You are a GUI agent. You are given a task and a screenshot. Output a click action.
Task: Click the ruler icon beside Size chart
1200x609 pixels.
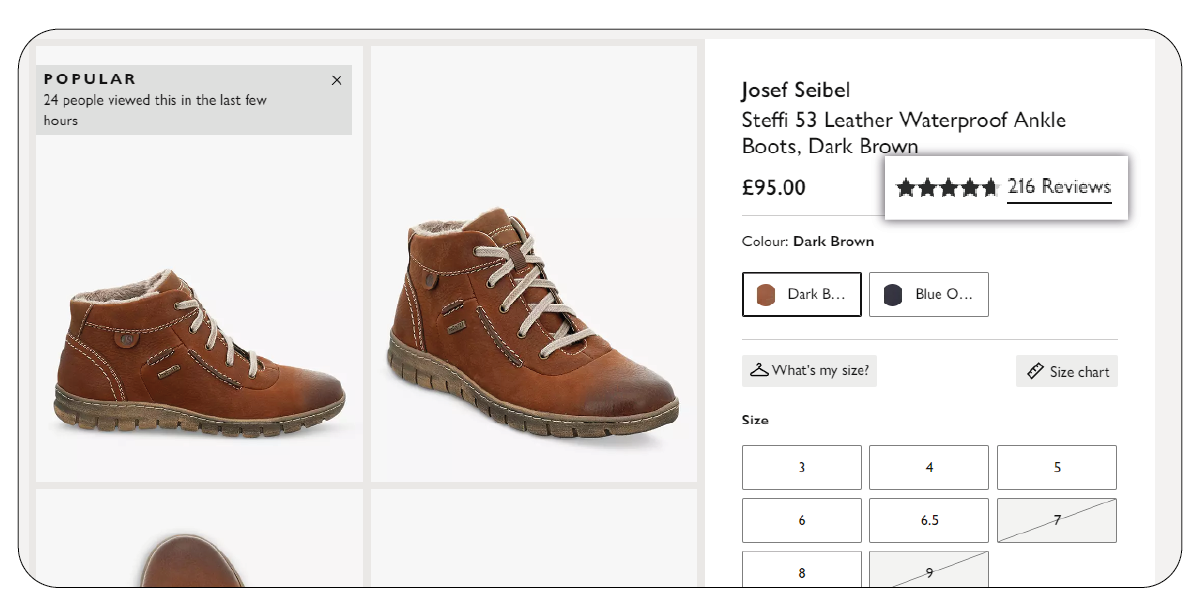pyautogui.click(x=1035, y=371)
